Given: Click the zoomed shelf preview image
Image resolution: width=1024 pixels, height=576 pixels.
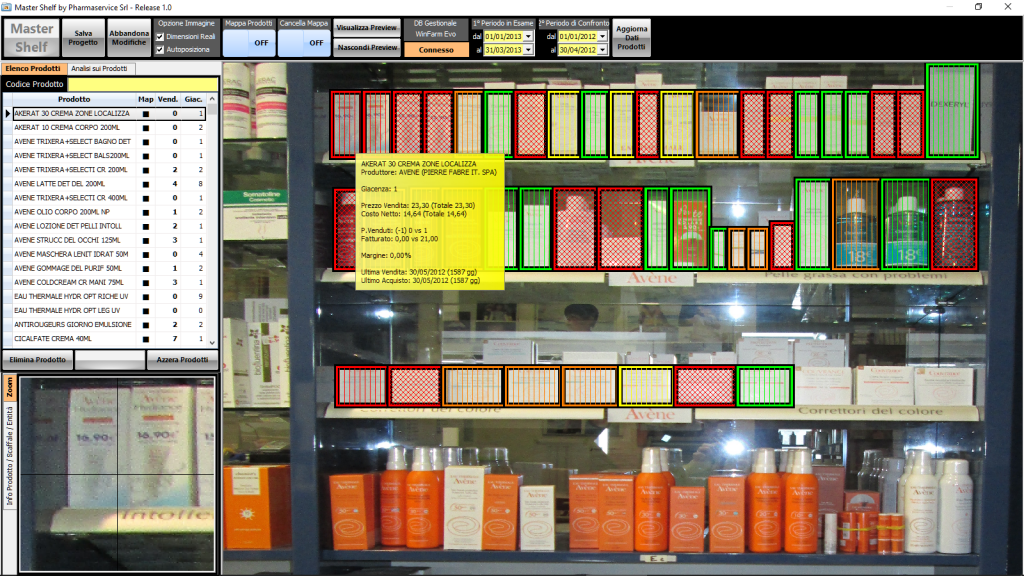Looking at the screenshot, I should (117, 475).
